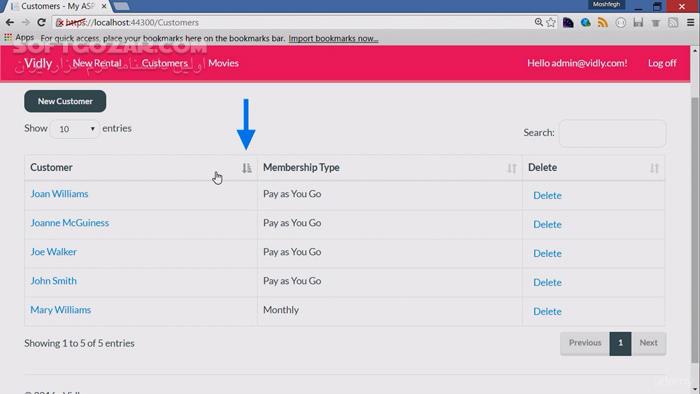Click the Moshfegh profile button
The image size is (700, 394).
click(x=606, y=4)
